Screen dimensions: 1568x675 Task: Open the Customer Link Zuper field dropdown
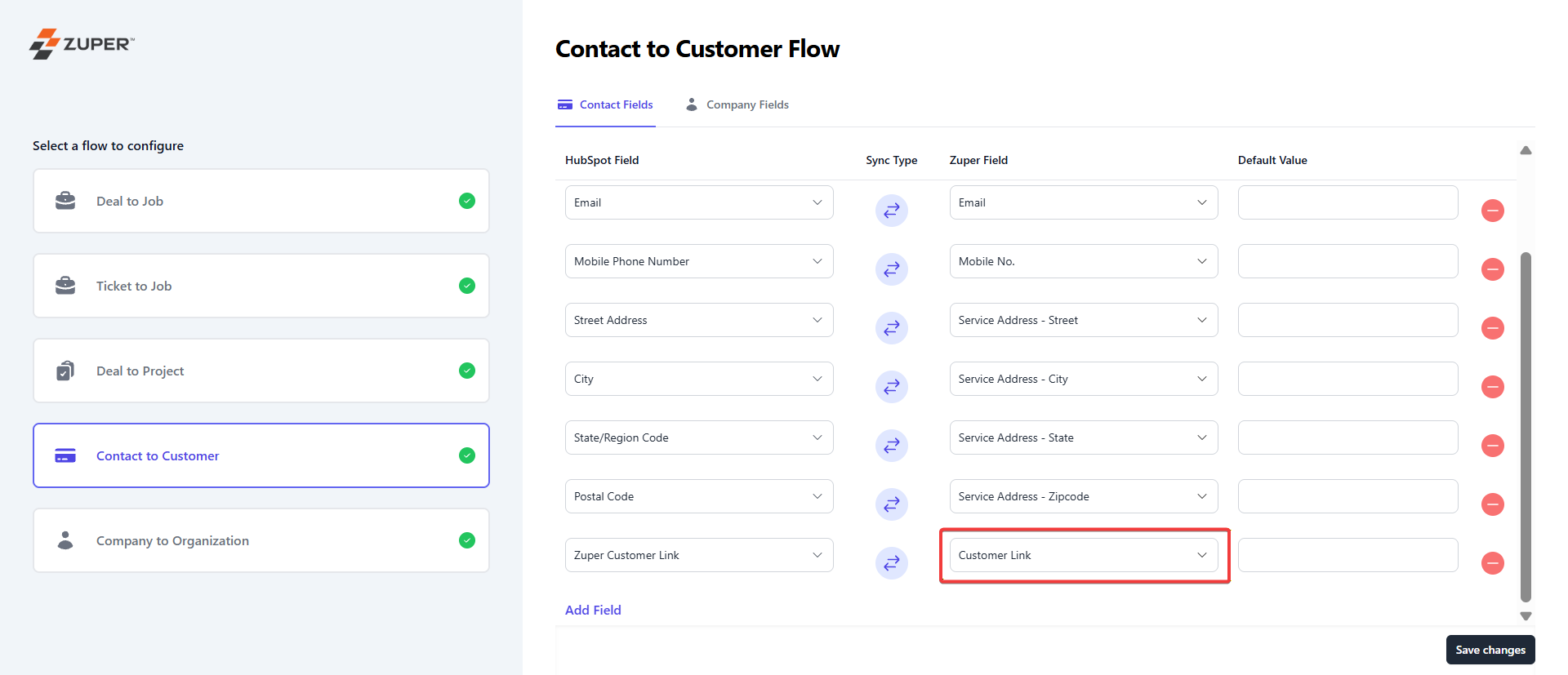click(x=1083, y=555)
